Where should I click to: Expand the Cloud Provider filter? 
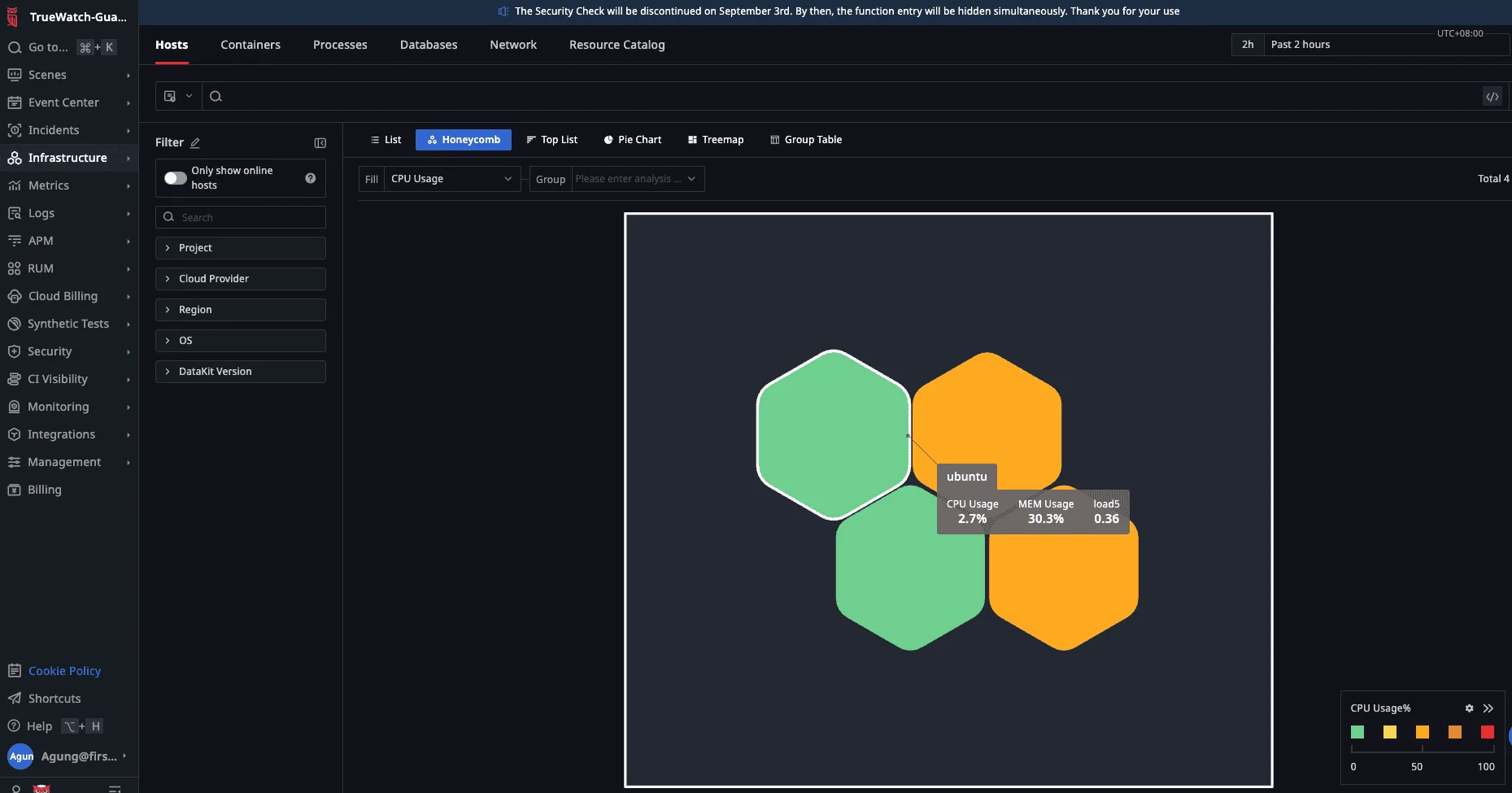[241, 279]
